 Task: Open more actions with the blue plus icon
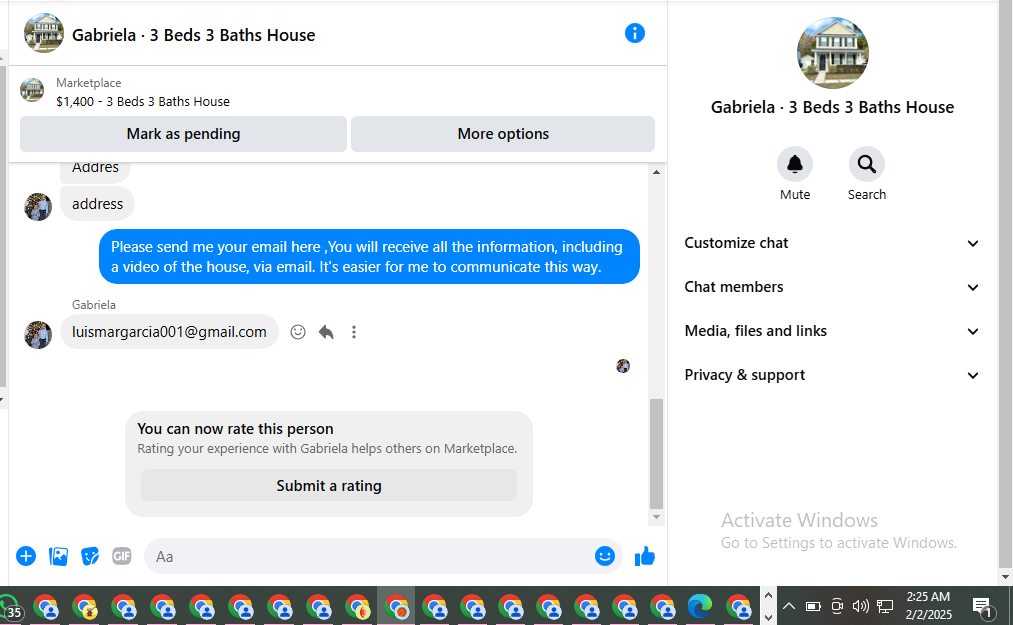(26, 556)
